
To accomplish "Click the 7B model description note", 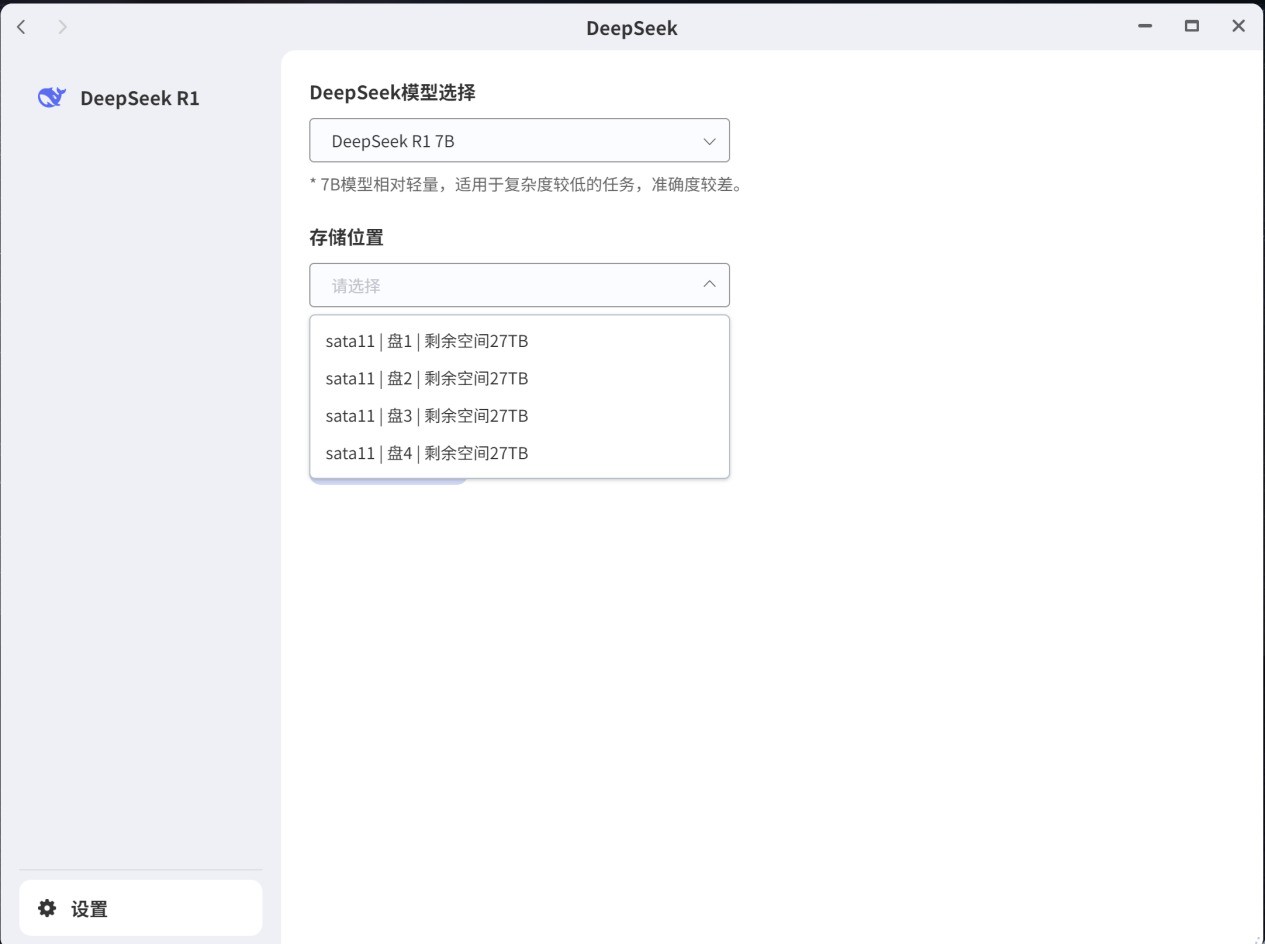I will pos(526,185).
